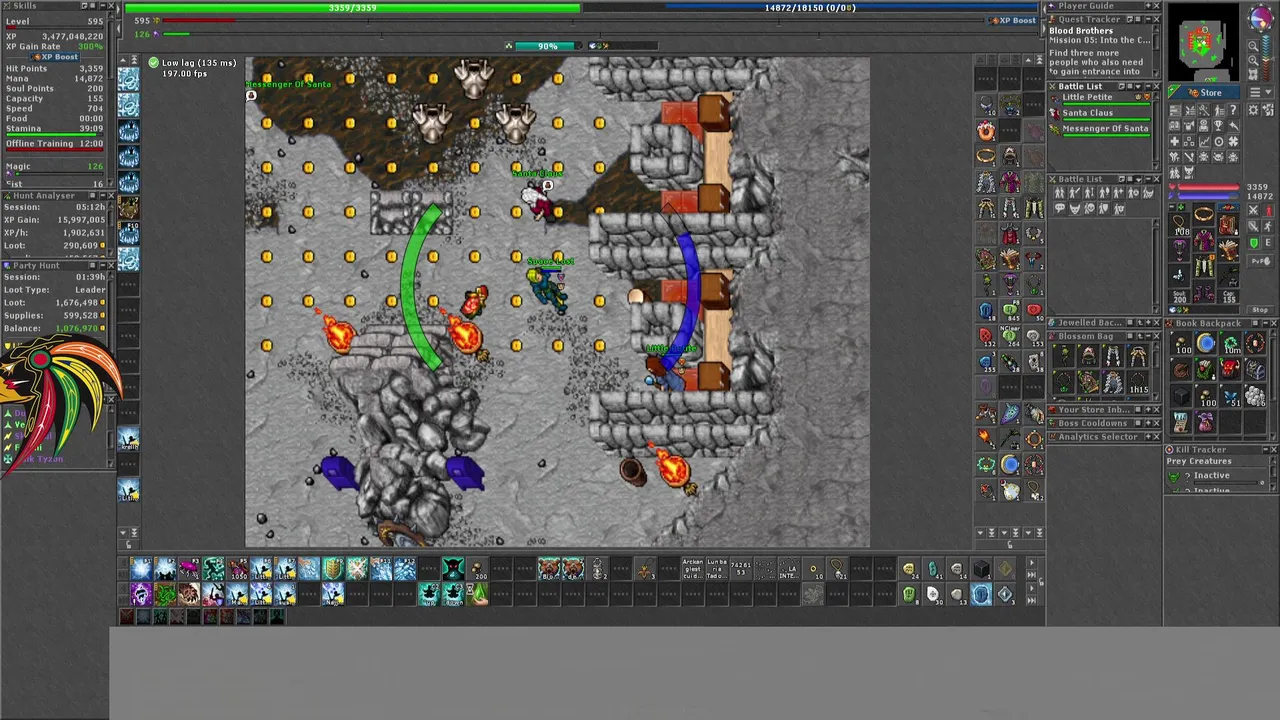Click the Stop button below equipment
This screenshot has width=1280, height=720.
1260,310
